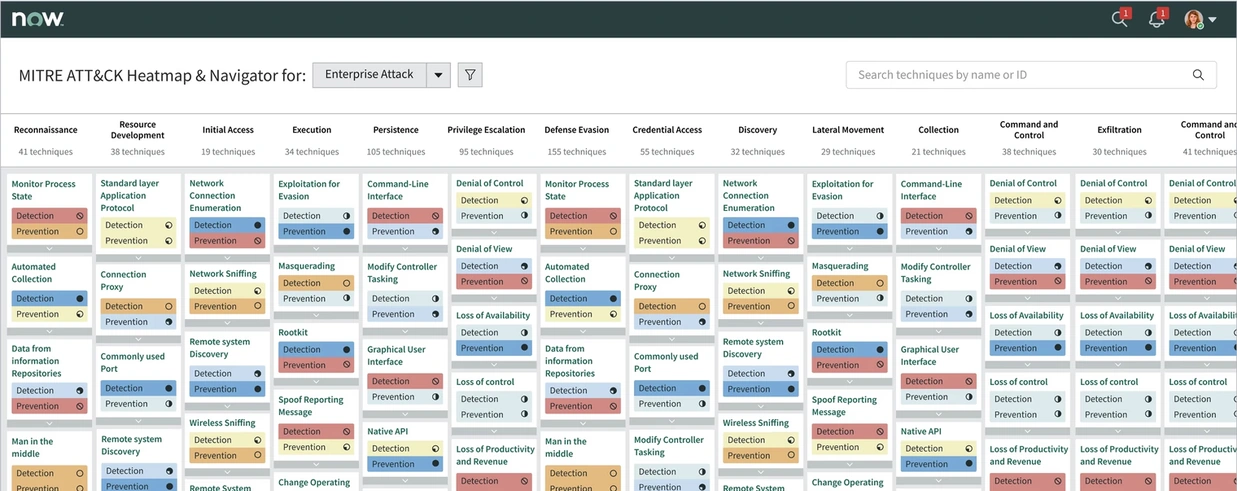Screen dimensions: 1237x491
Task: Open Wireless Sniffing under Discovery
Action: 756,423
